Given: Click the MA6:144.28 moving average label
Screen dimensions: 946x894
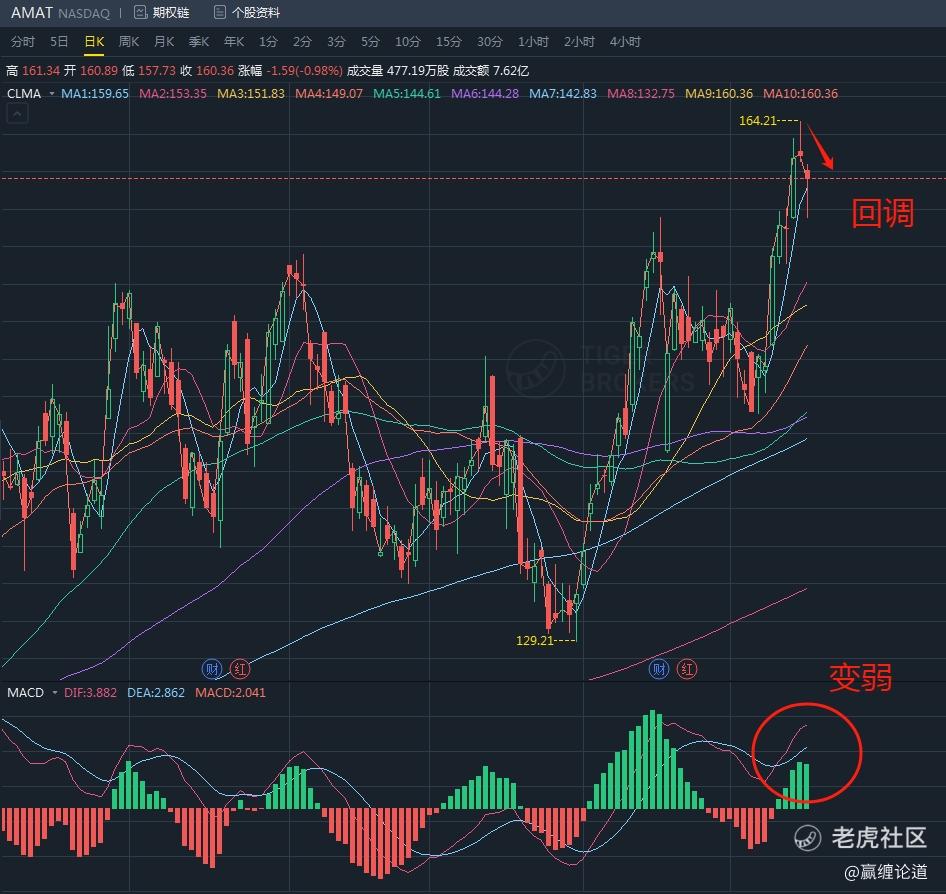Looking at the screenshot, I should coord(485,94).
